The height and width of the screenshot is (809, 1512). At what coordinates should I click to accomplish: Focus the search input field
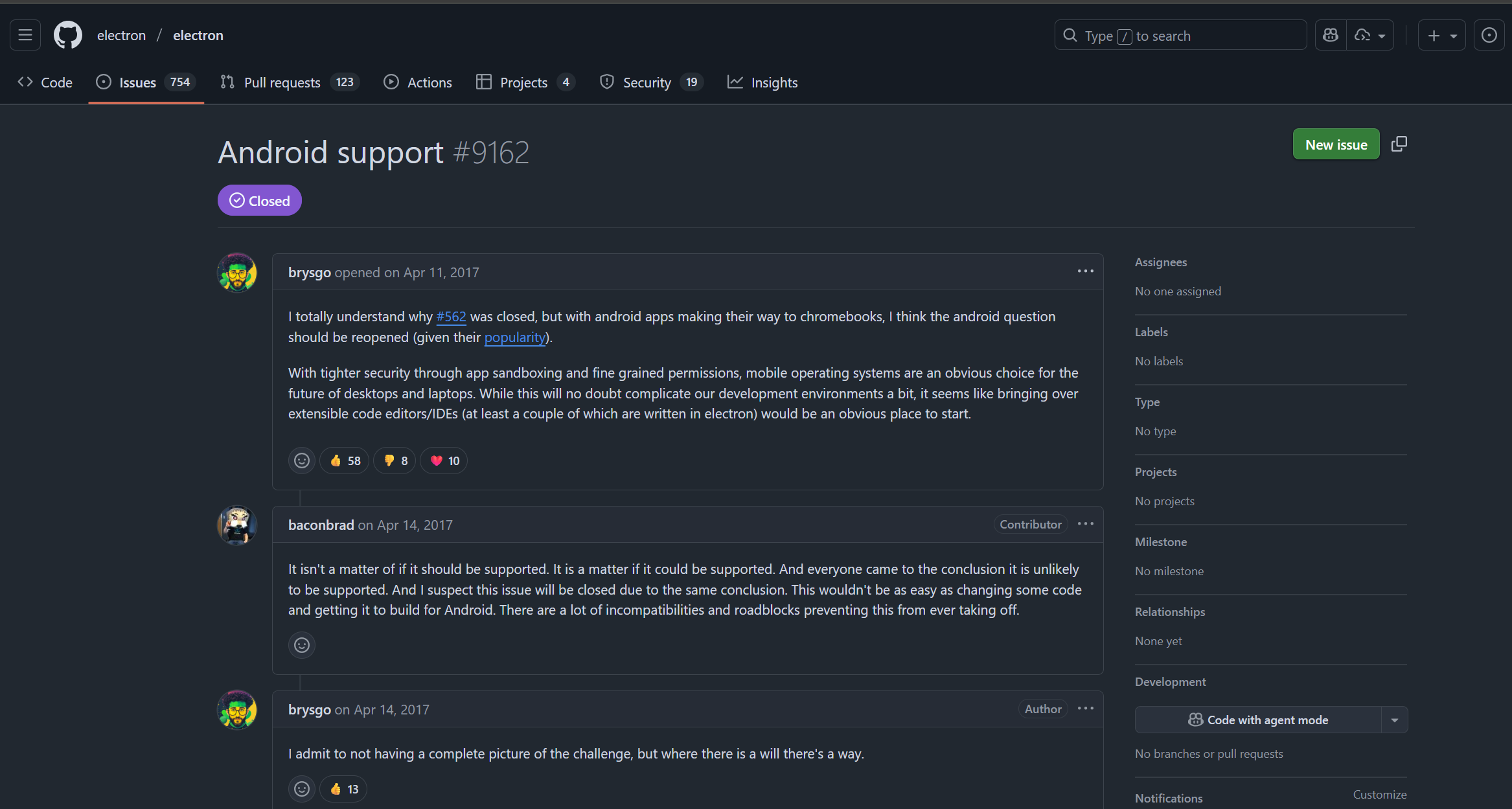coord(1181,35)
